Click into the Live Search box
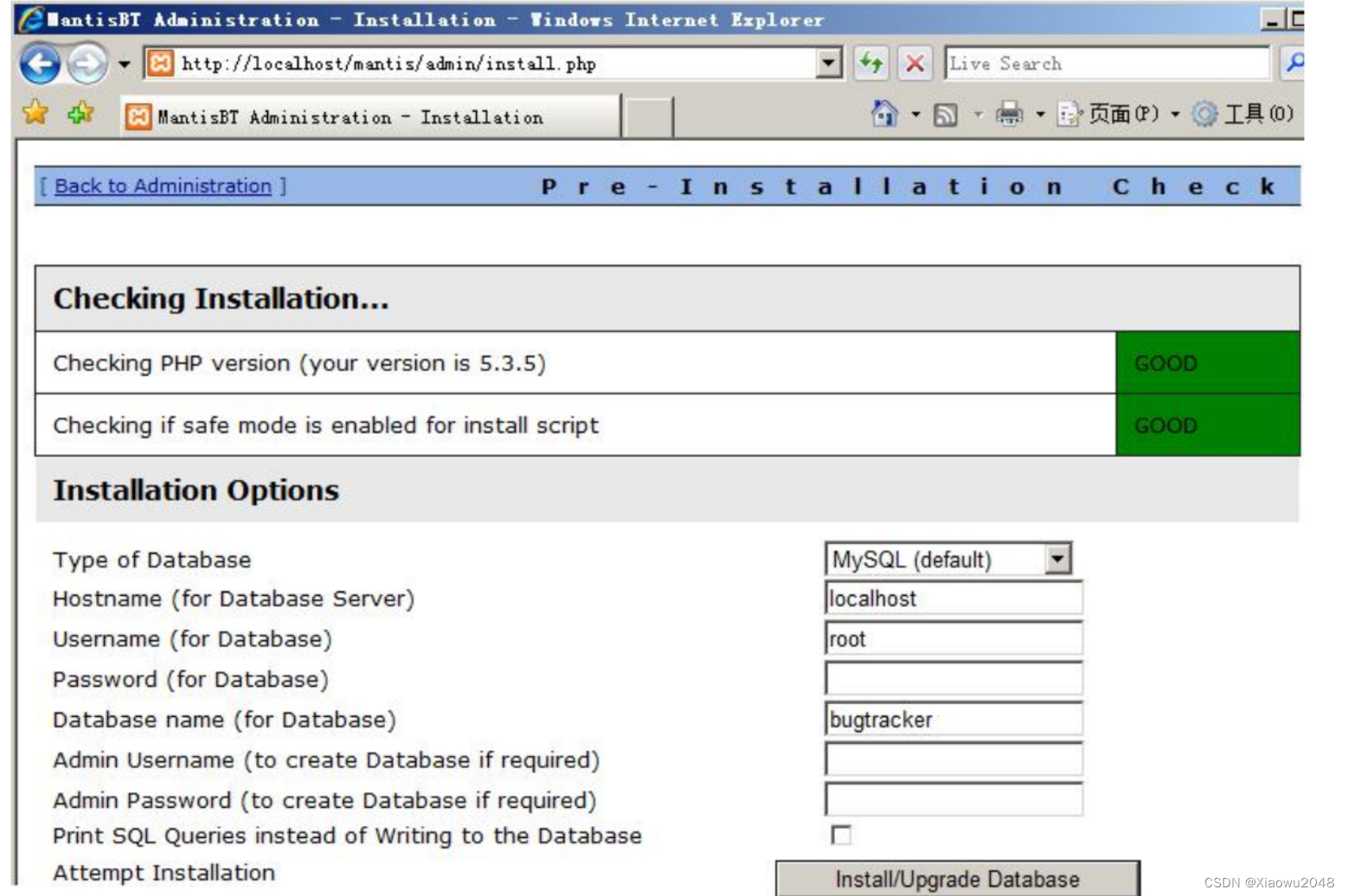1348x896 pixels. pyautogui.click(x=1107, y=63)
